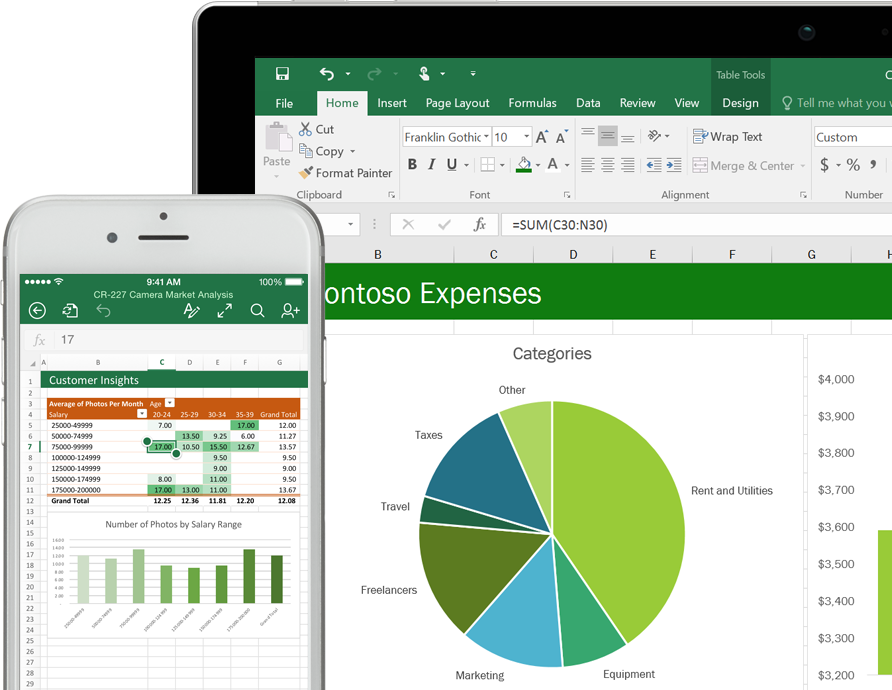Select Top Align icon
The image size is (892, 690).
click(588, 135)
